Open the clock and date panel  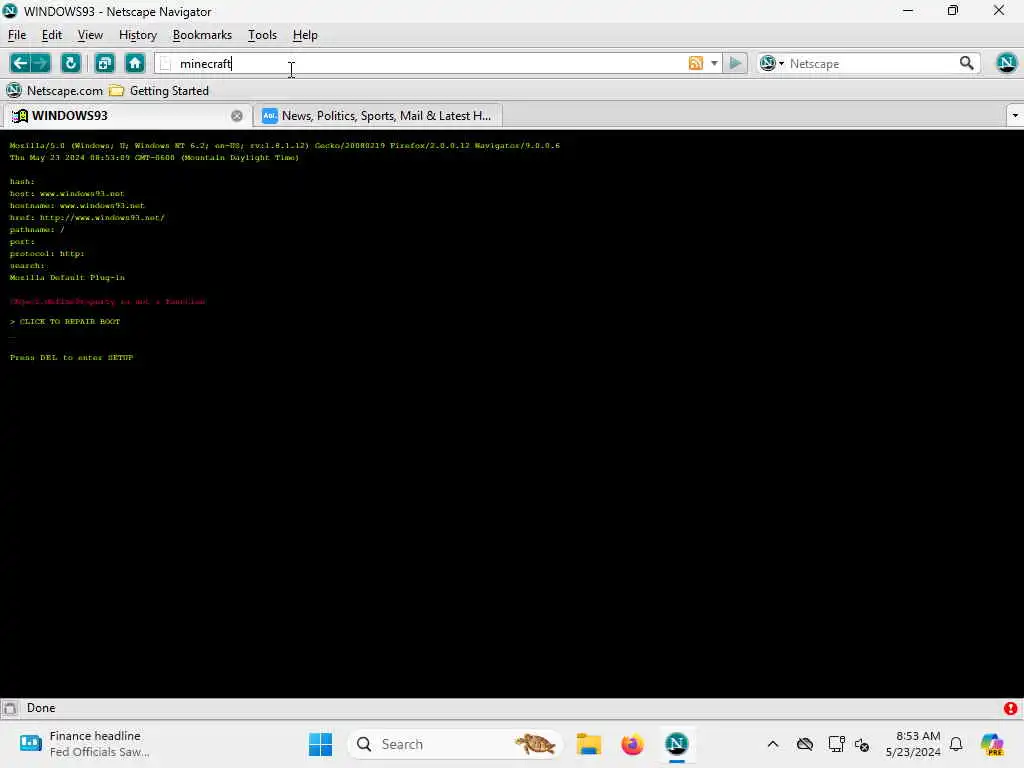click(x=913, y=744)
